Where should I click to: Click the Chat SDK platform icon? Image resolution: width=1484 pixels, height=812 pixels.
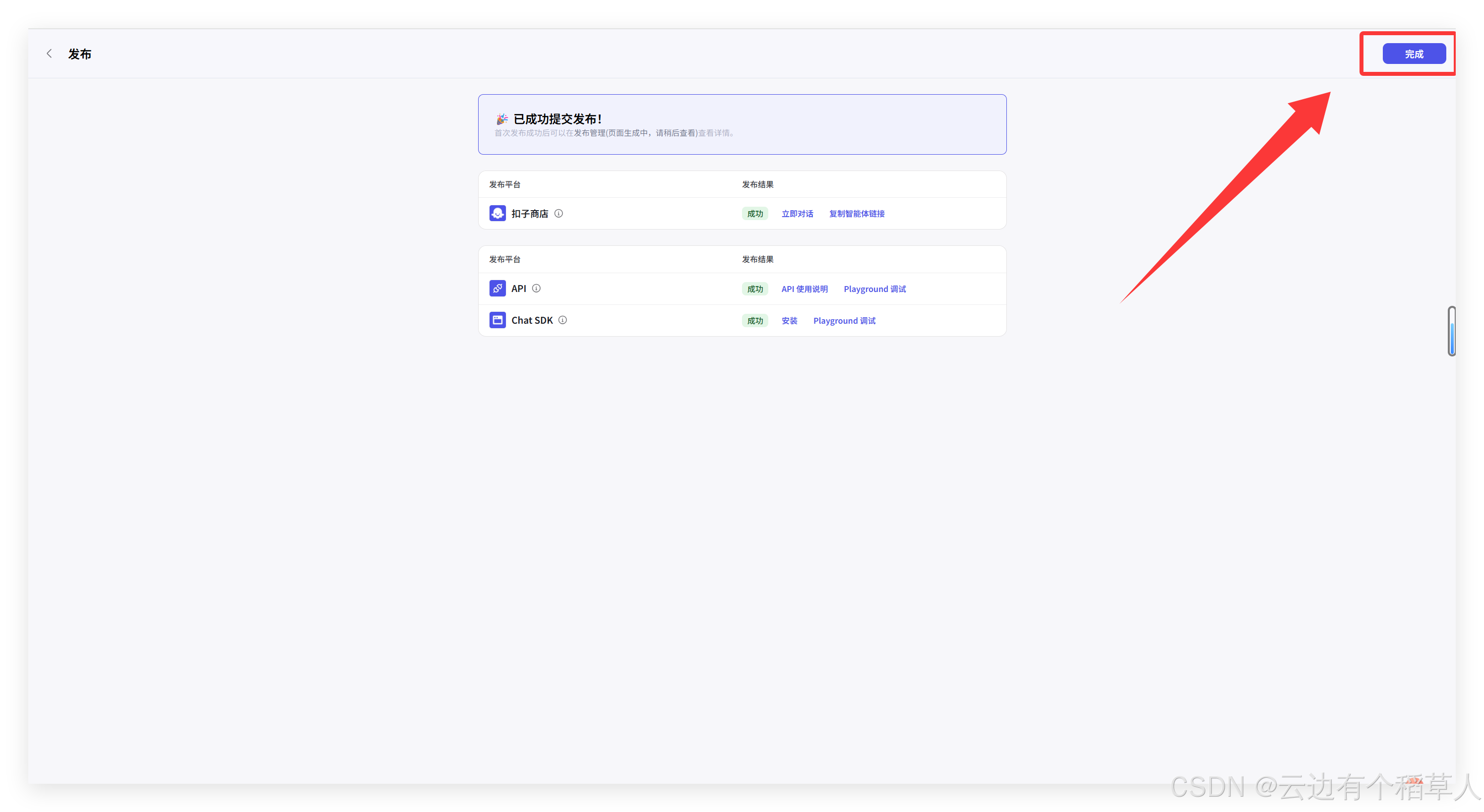(x=497, y=320)
